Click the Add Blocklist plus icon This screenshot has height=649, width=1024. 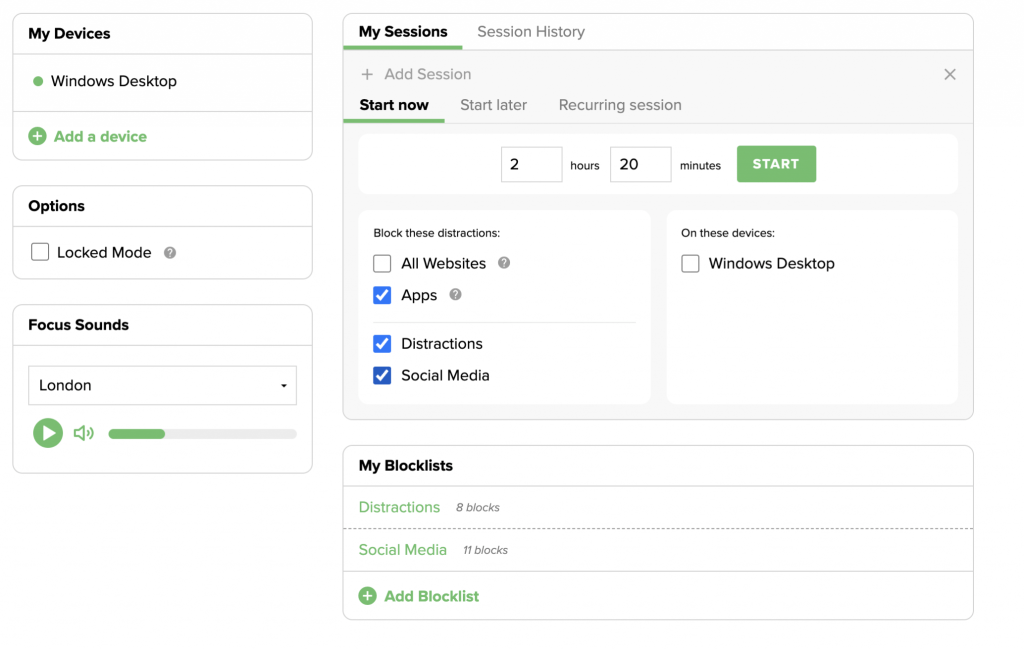(367, 595)
